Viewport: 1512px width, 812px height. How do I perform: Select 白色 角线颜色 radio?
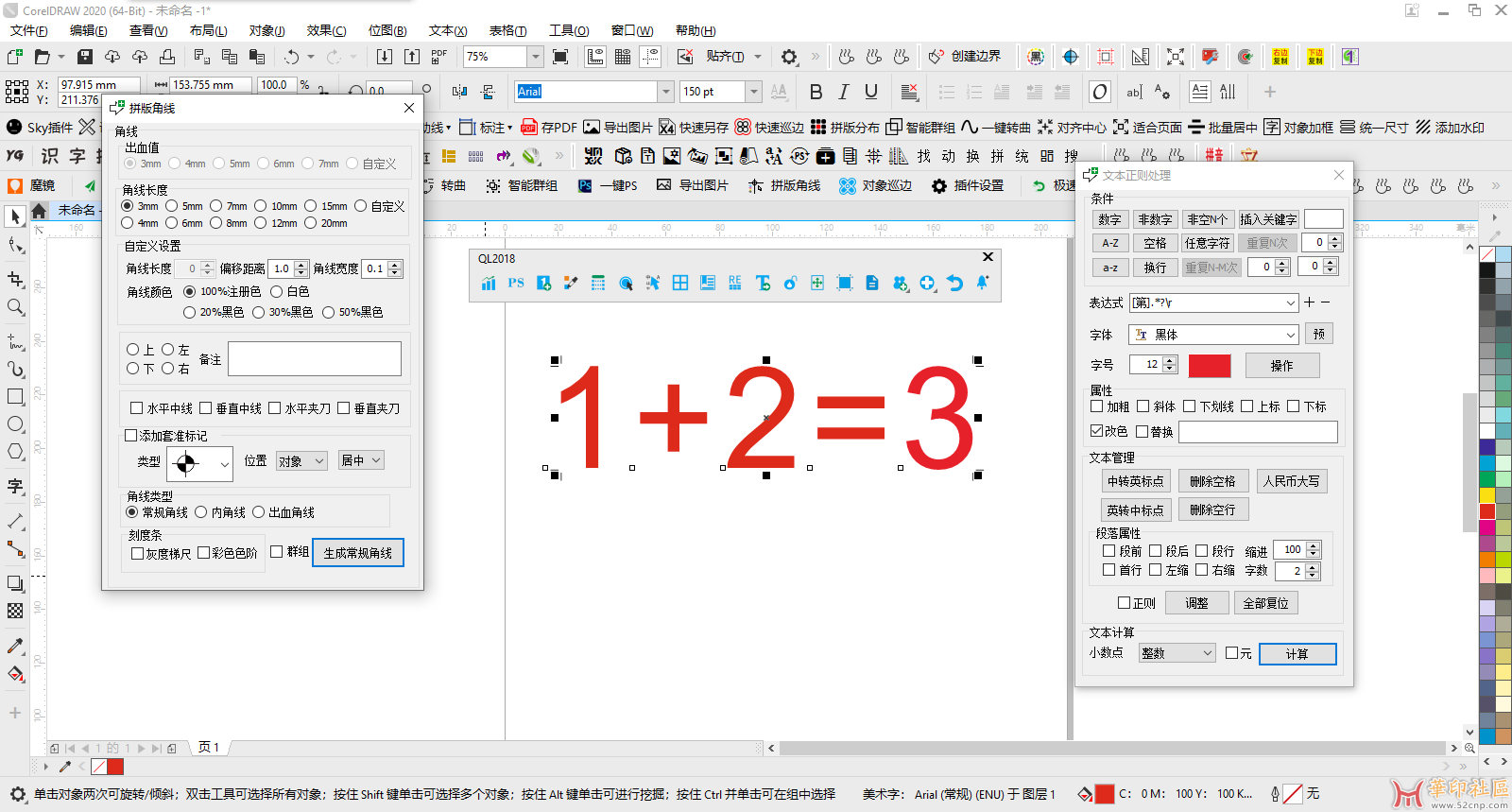point(290,291)
